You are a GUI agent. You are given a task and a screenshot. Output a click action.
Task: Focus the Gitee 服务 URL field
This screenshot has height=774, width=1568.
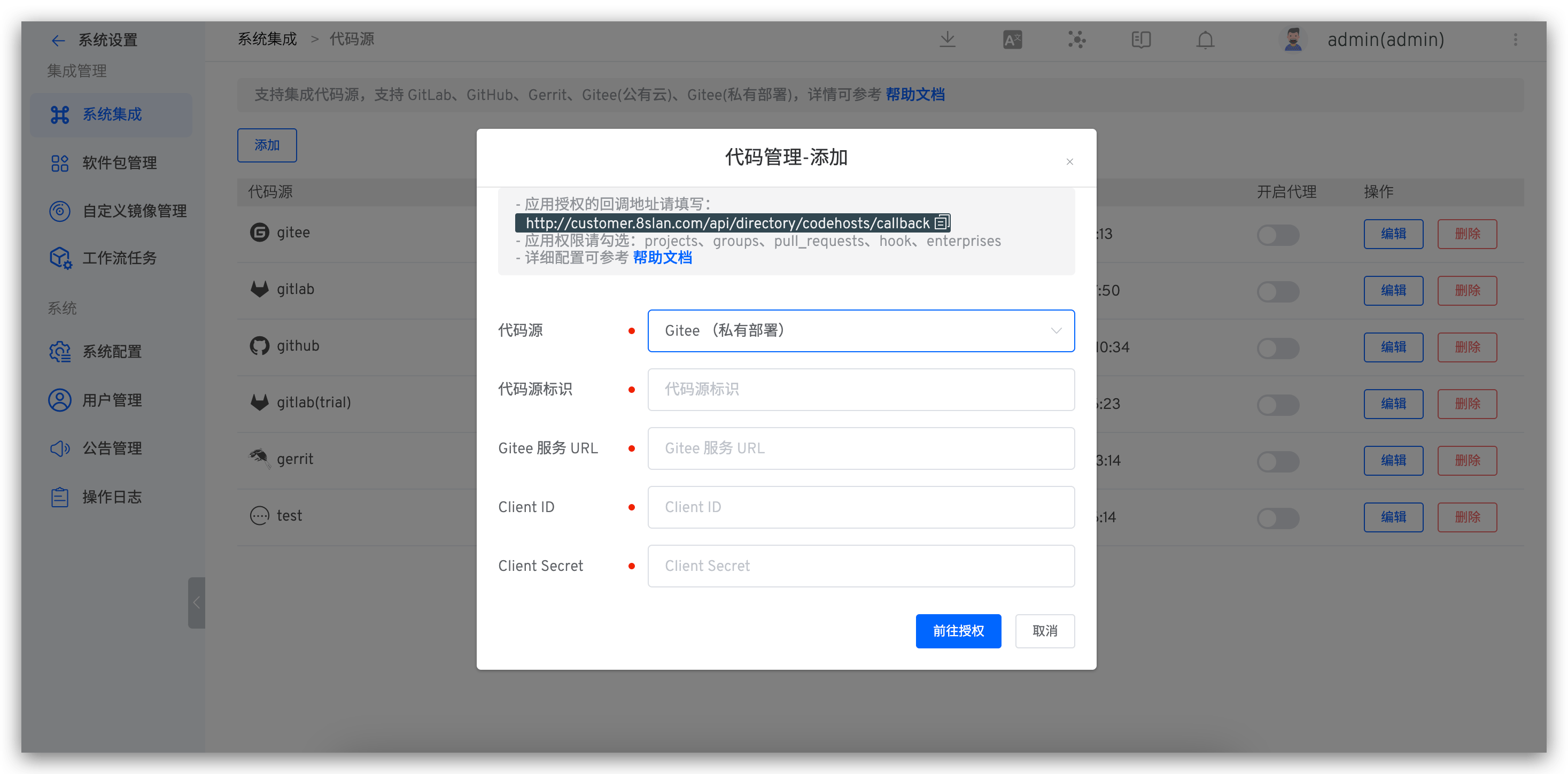click(x=861, y=448)
